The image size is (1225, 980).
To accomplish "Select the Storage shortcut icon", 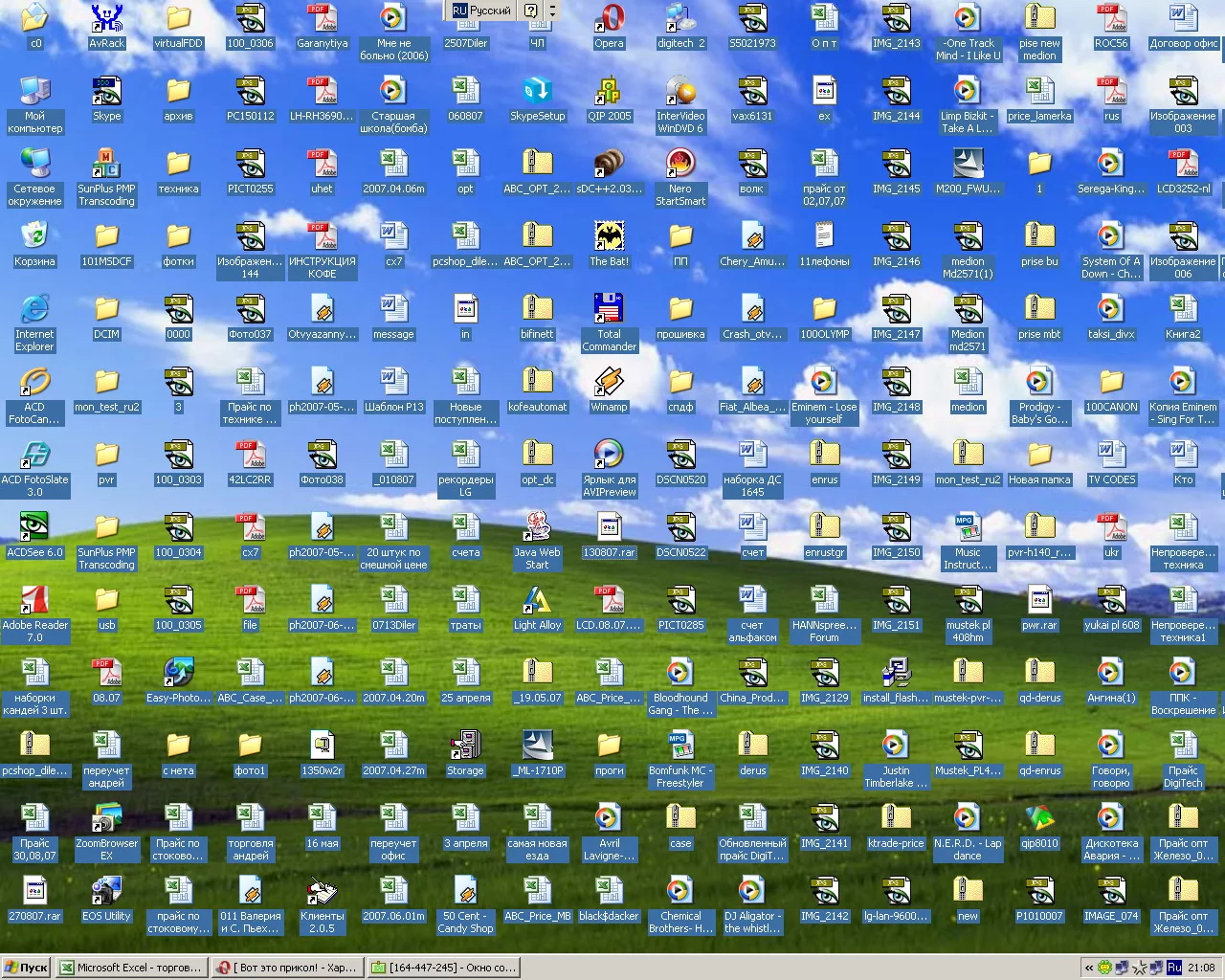I will (465, 752).
